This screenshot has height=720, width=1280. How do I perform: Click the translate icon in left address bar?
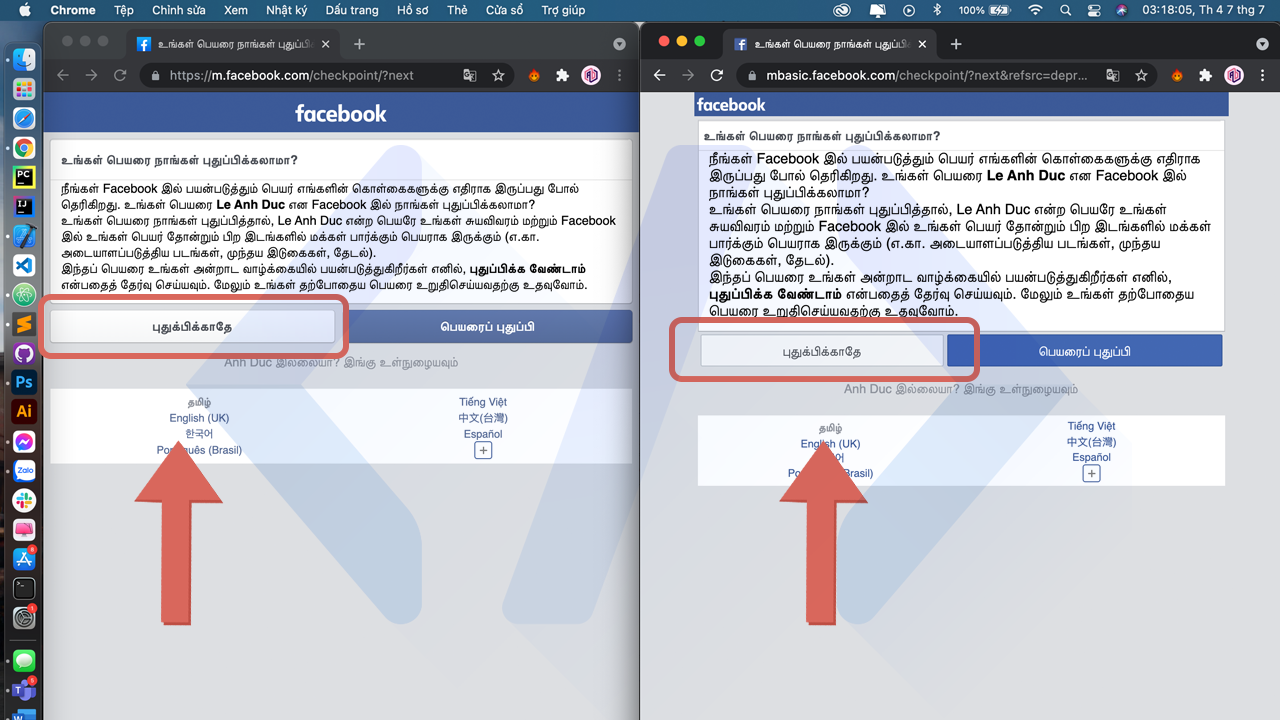point(470,75)
